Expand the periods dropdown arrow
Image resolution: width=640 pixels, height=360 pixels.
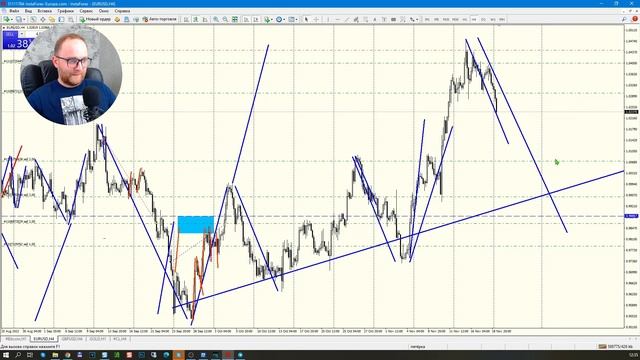pyautogui.click(x=284, y=19)
